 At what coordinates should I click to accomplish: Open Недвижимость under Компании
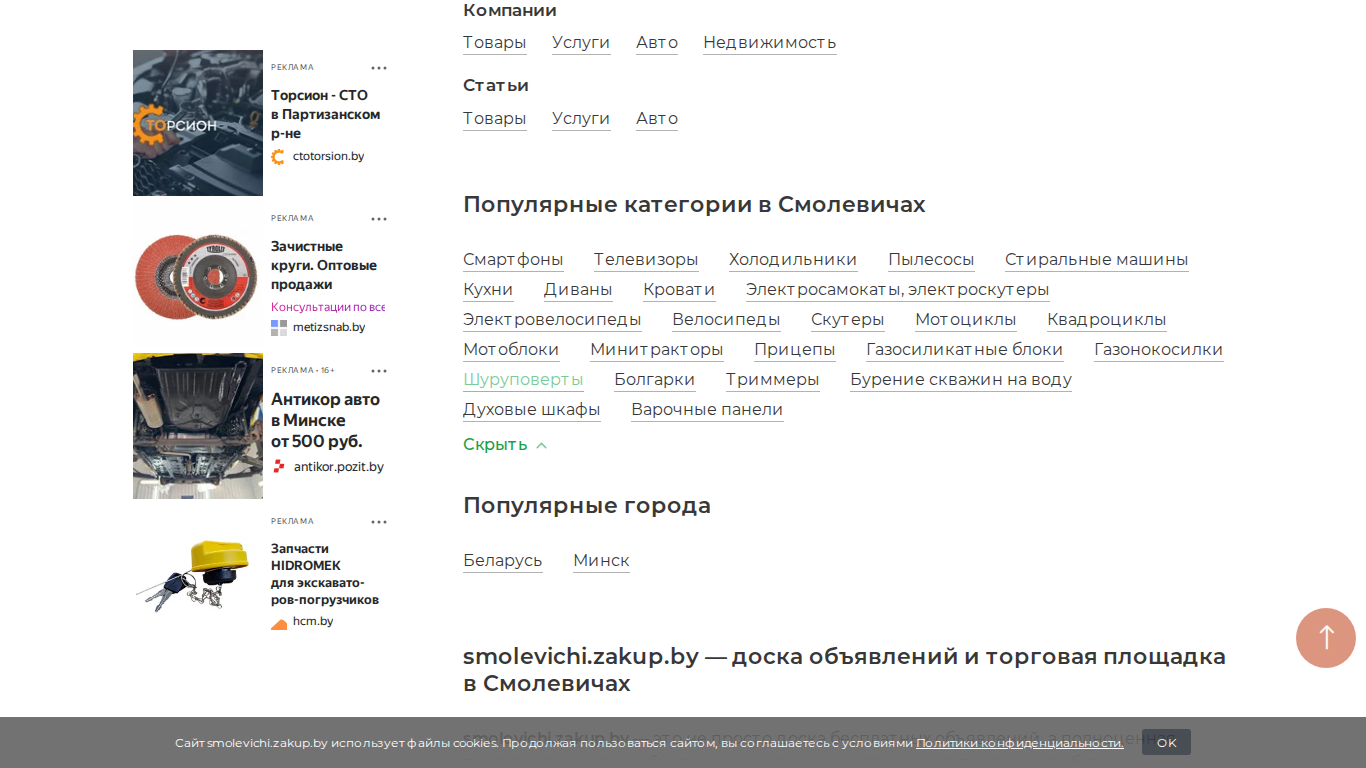[x=770, y=43]
